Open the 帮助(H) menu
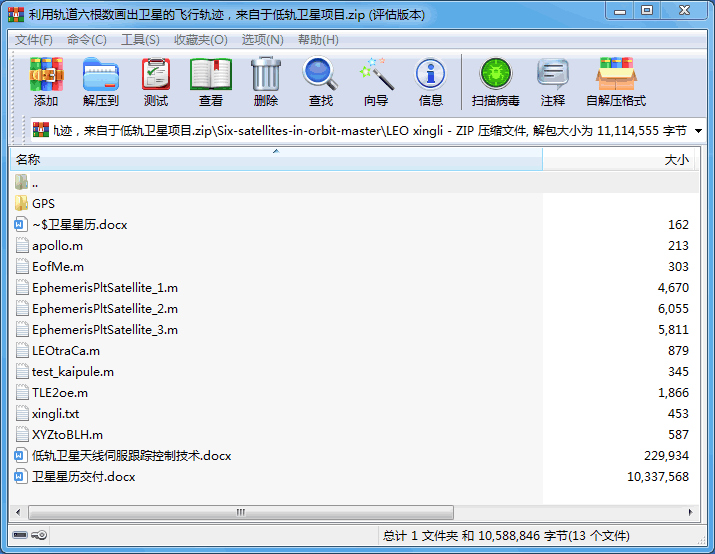The image size is (715, 554). coord(318,40)
